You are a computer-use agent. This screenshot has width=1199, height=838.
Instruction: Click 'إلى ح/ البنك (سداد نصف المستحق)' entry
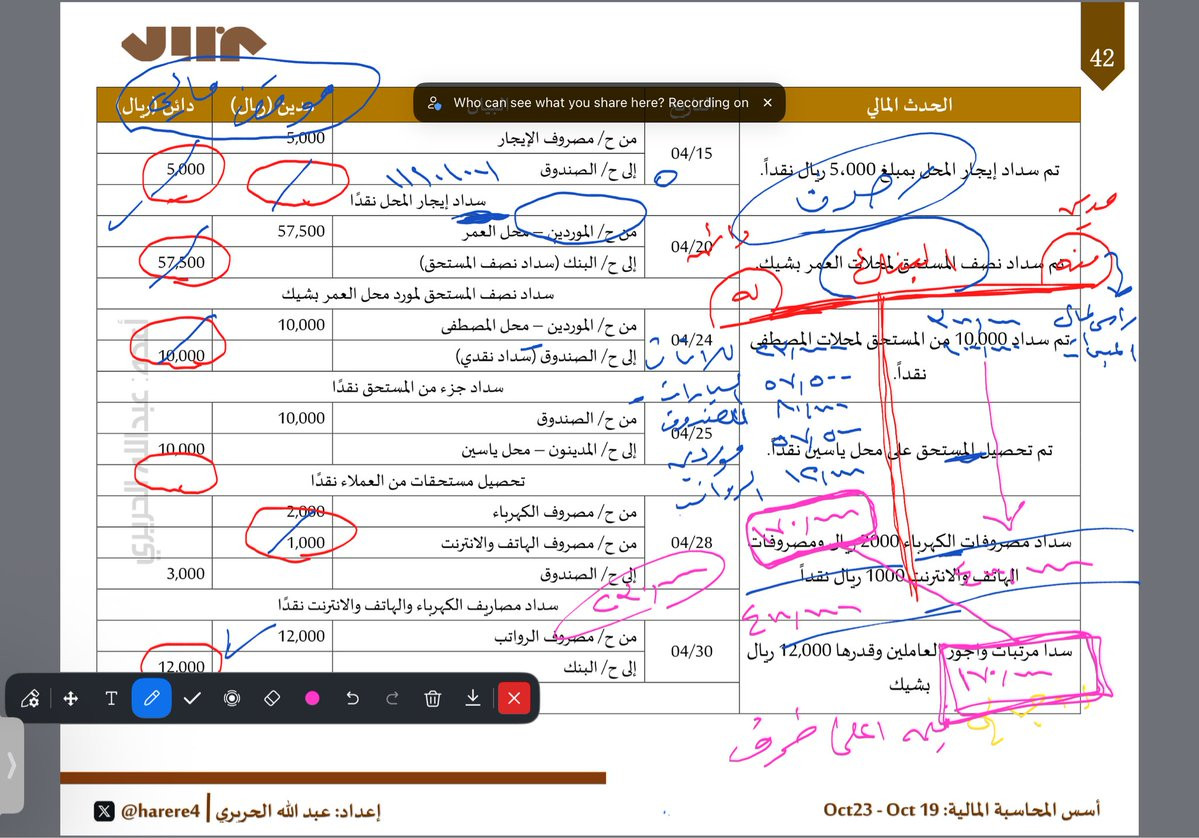(x=528, y=263)
